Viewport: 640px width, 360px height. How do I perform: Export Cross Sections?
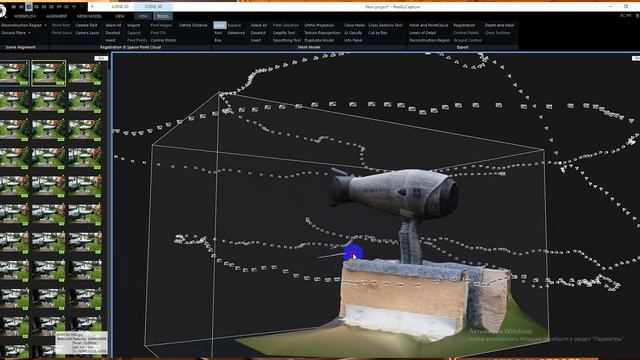coord(498,33)
